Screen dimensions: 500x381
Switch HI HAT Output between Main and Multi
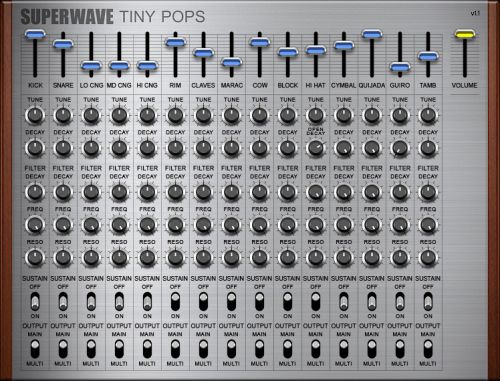(x=316, y=349)
